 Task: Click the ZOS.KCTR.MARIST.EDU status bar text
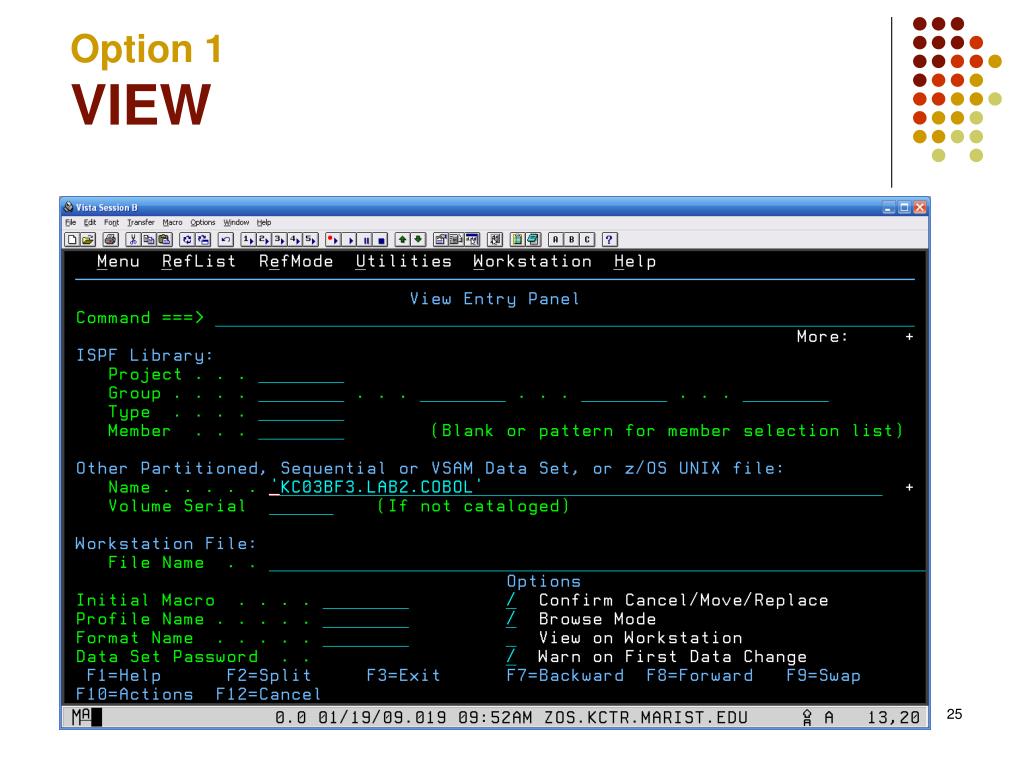tap(646, 718)
